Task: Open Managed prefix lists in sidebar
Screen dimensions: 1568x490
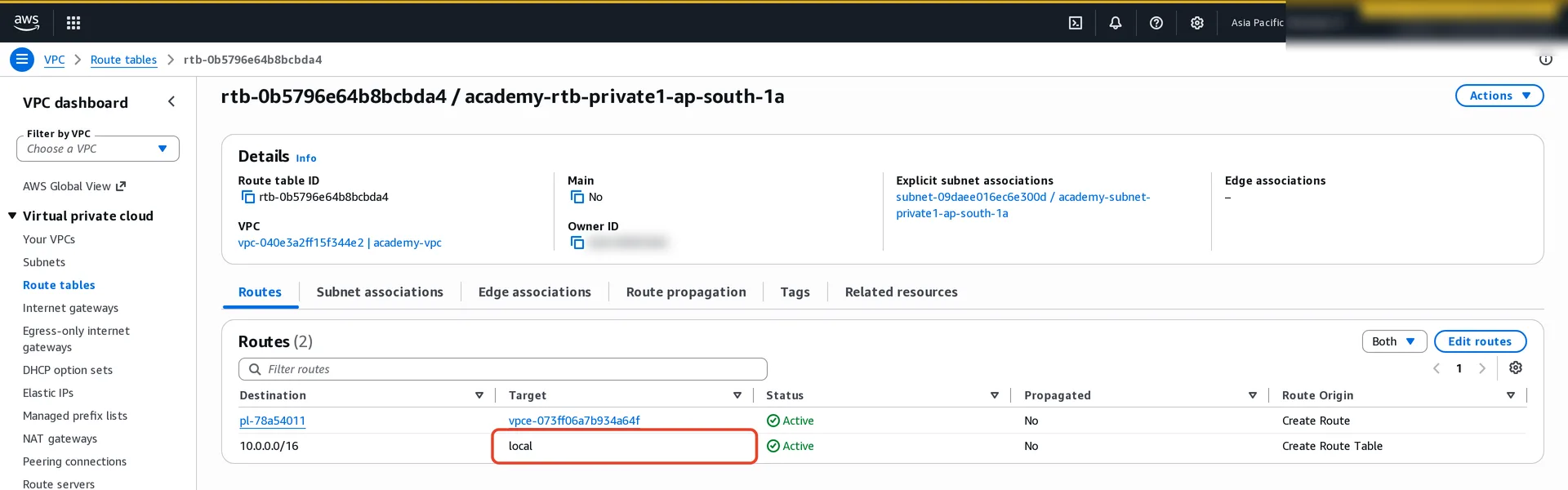Action: (75, 416)
